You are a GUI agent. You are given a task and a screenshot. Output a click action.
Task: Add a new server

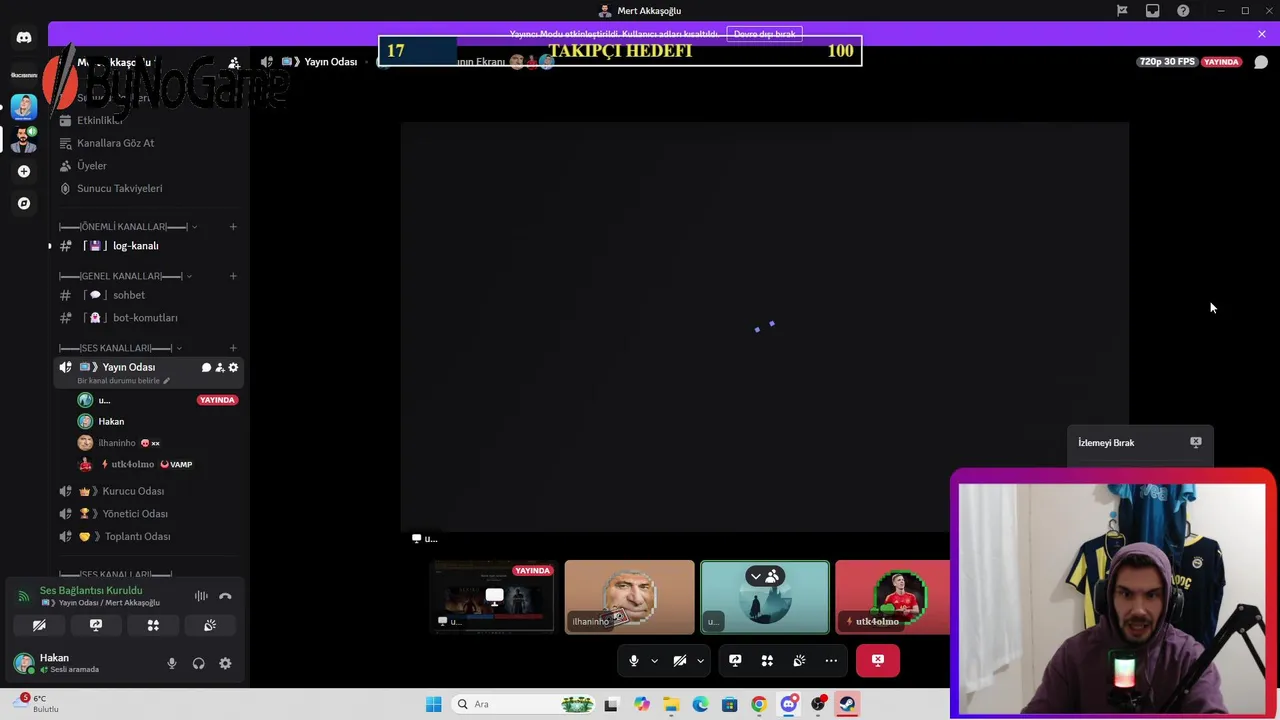24,171
